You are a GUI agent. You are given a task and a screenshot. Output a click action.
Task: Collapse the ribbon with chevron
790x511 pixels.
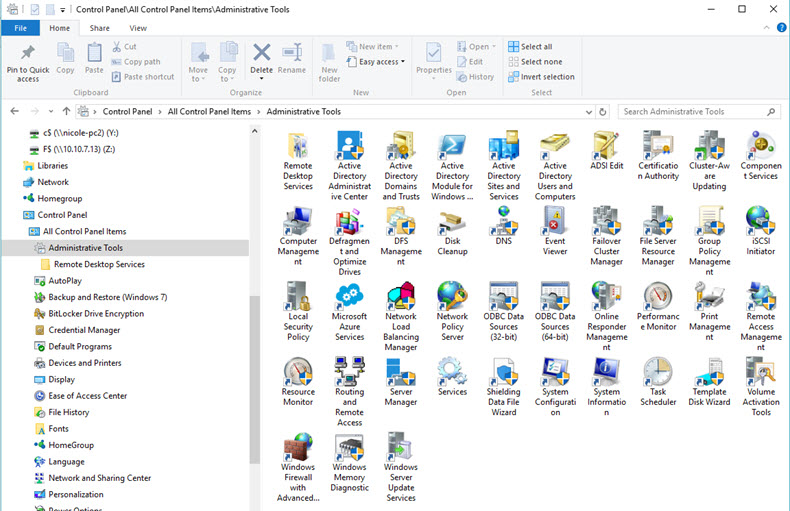766,28
